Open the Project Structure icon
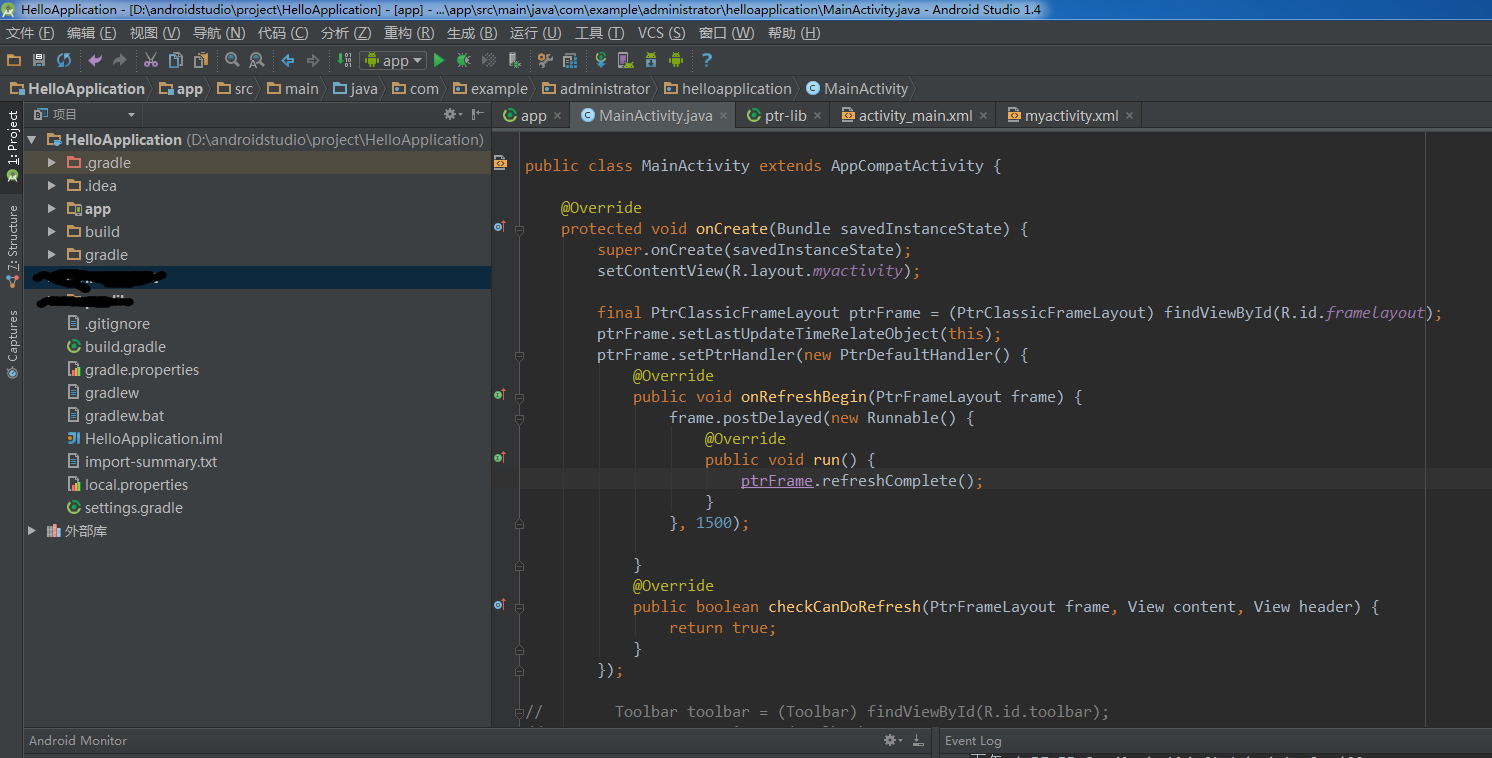The height and width of the screenshot is (758, 1492). coord(570,61)
